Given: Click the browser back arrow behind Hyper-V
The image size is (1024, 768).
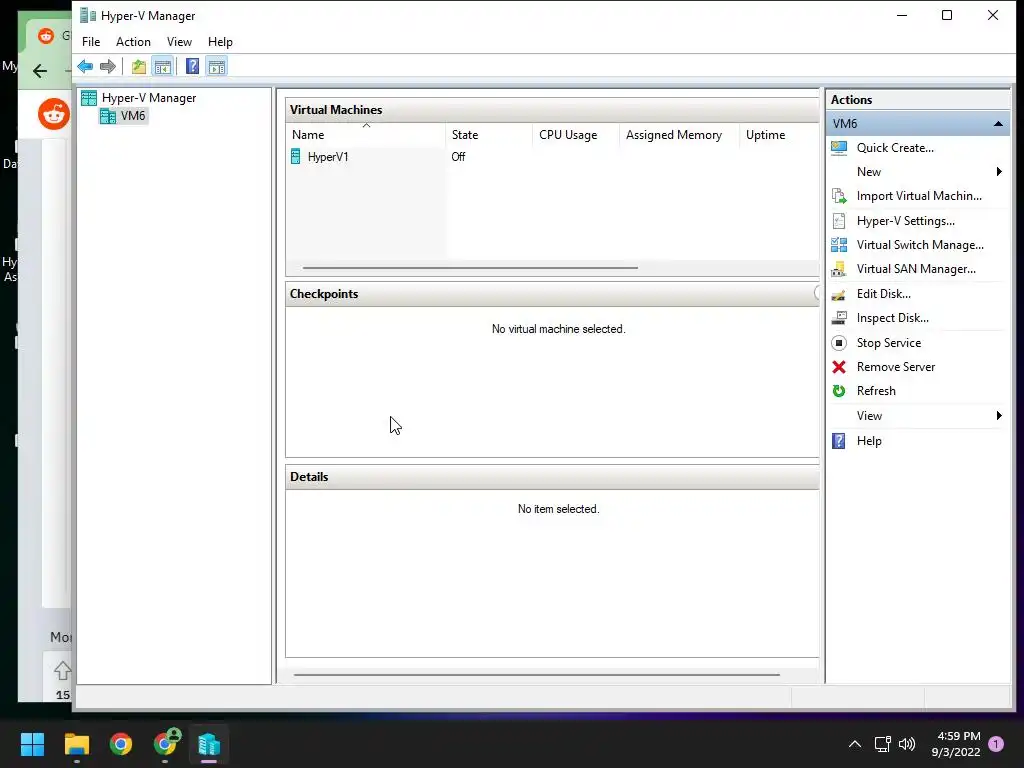Looking at the screenshot, I should 40,71.
